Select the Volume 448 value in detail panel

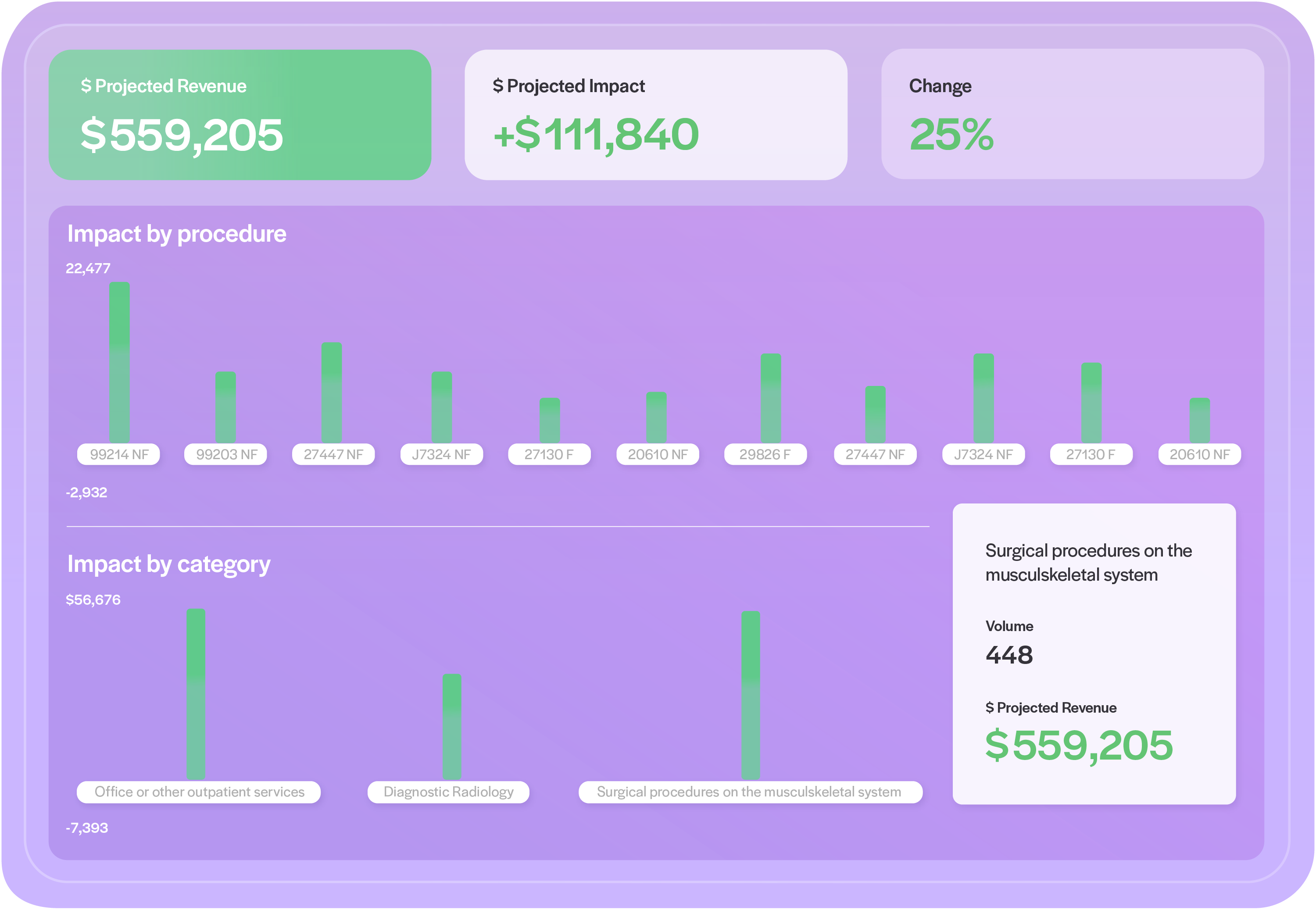click(1009, 655)
